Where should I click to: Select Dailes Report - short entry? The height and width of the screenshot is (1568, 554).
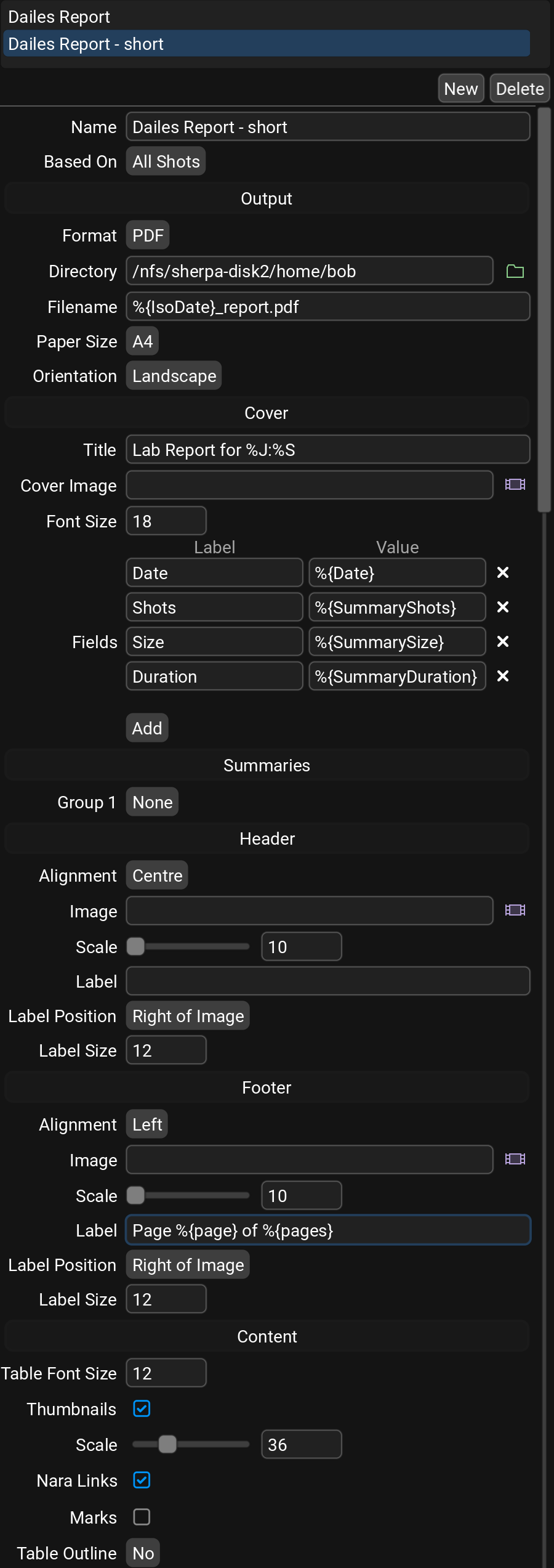pyautogui.click(x=86, y=44)
